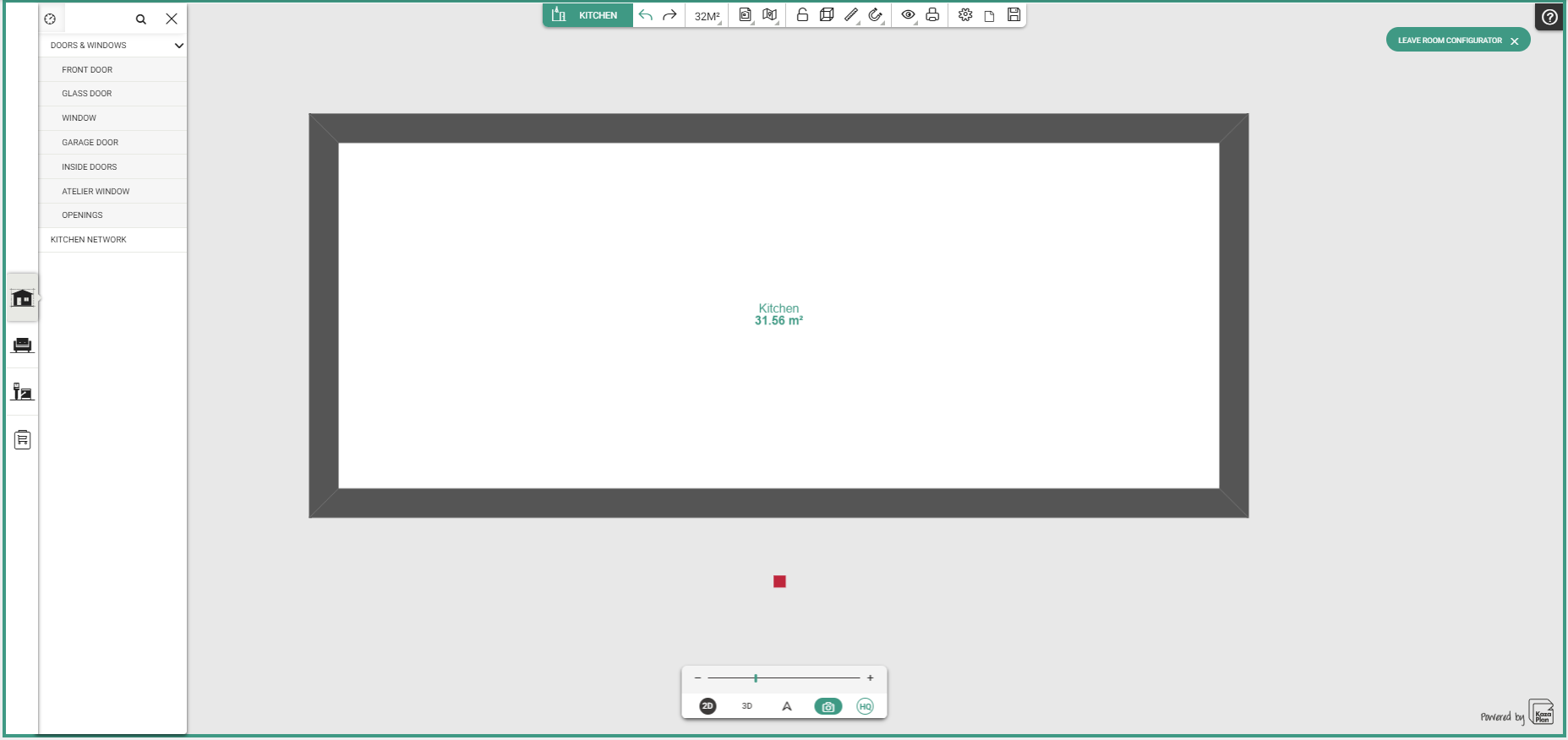This screenshot has height=740, width=1568.
Task: Toggle HQ high quality rendering
Action: point(865,706)
